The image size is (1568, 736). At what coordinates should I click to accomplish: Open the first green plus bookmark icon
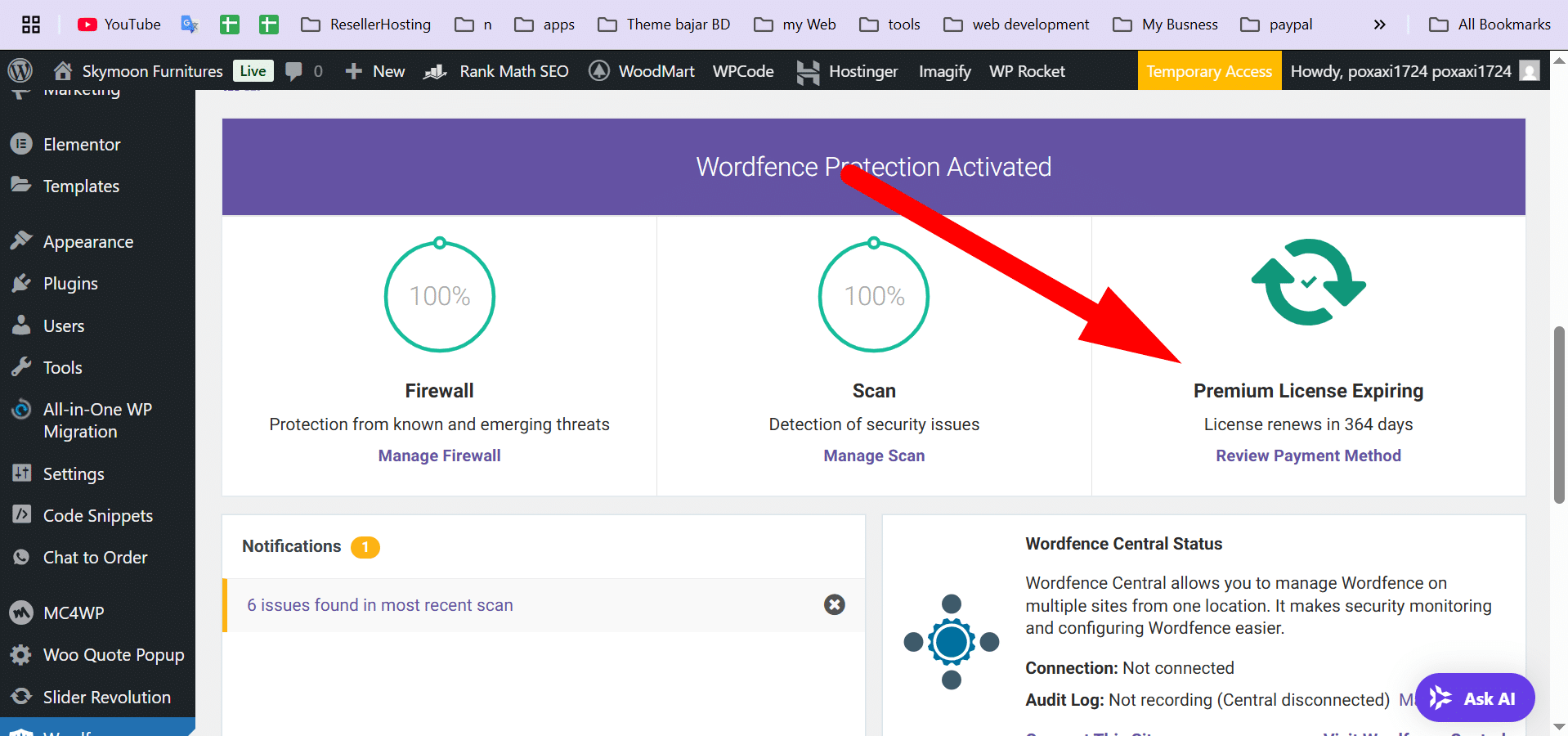[x=230, y=25]
